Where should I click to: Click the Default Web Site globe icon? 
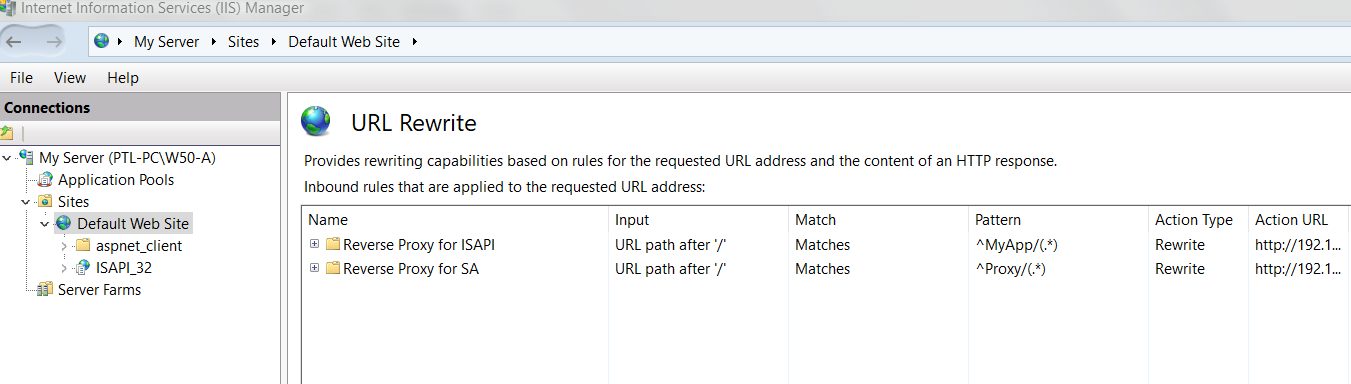tap(64, 224)
